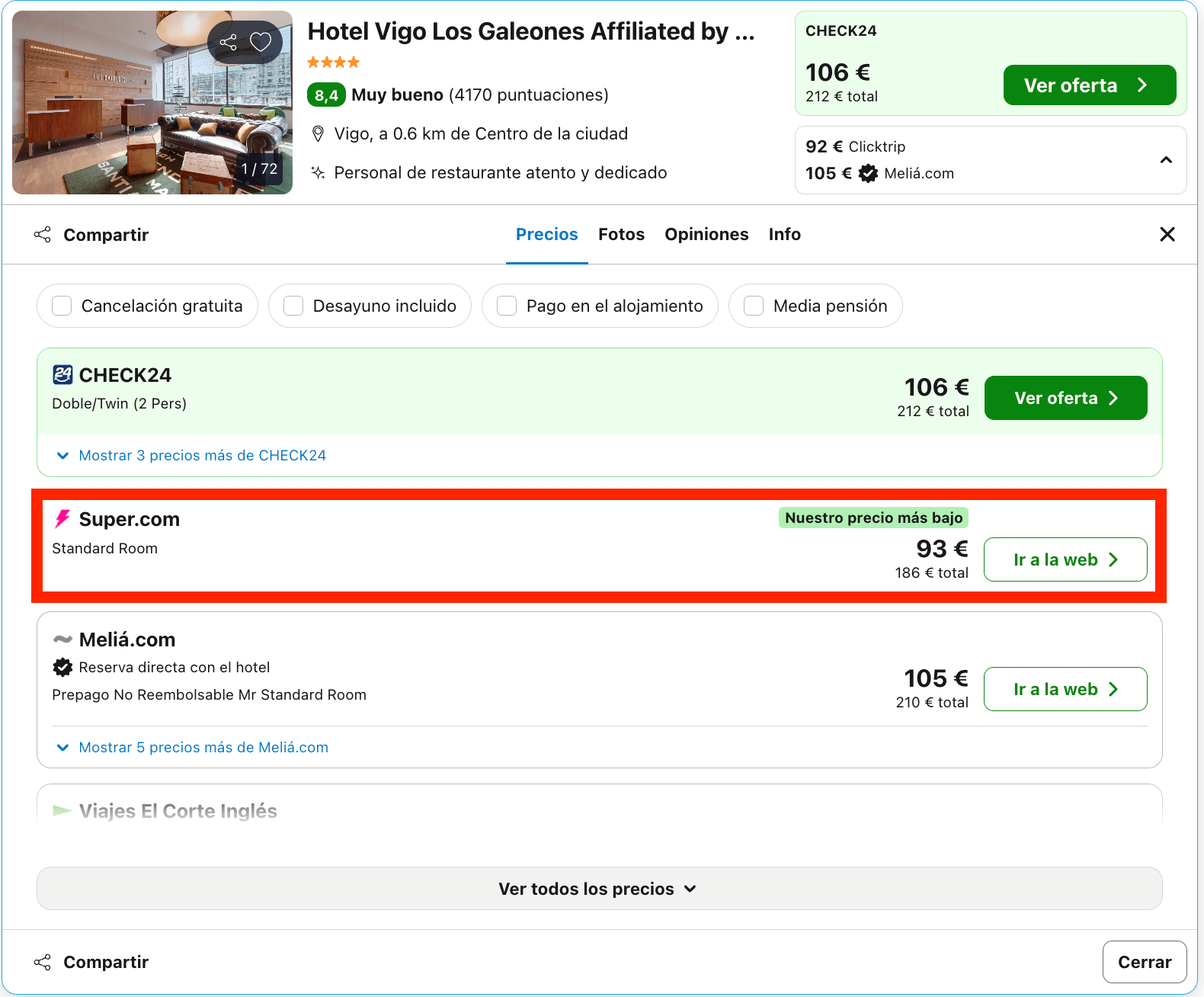
Task: Click the verified badge in top Meliá.com price
Action: pyautogui.click(x=868, y=174)
